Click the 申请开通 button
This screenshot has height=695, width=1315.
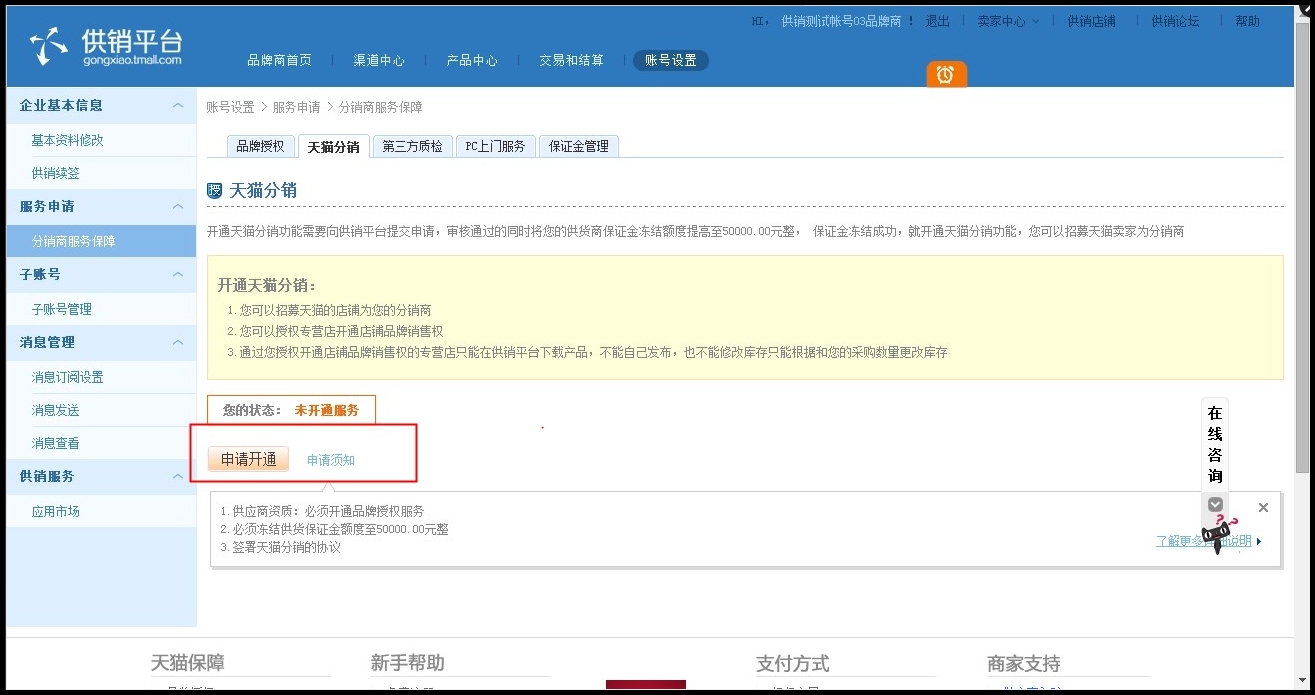[x=249, y=459]
